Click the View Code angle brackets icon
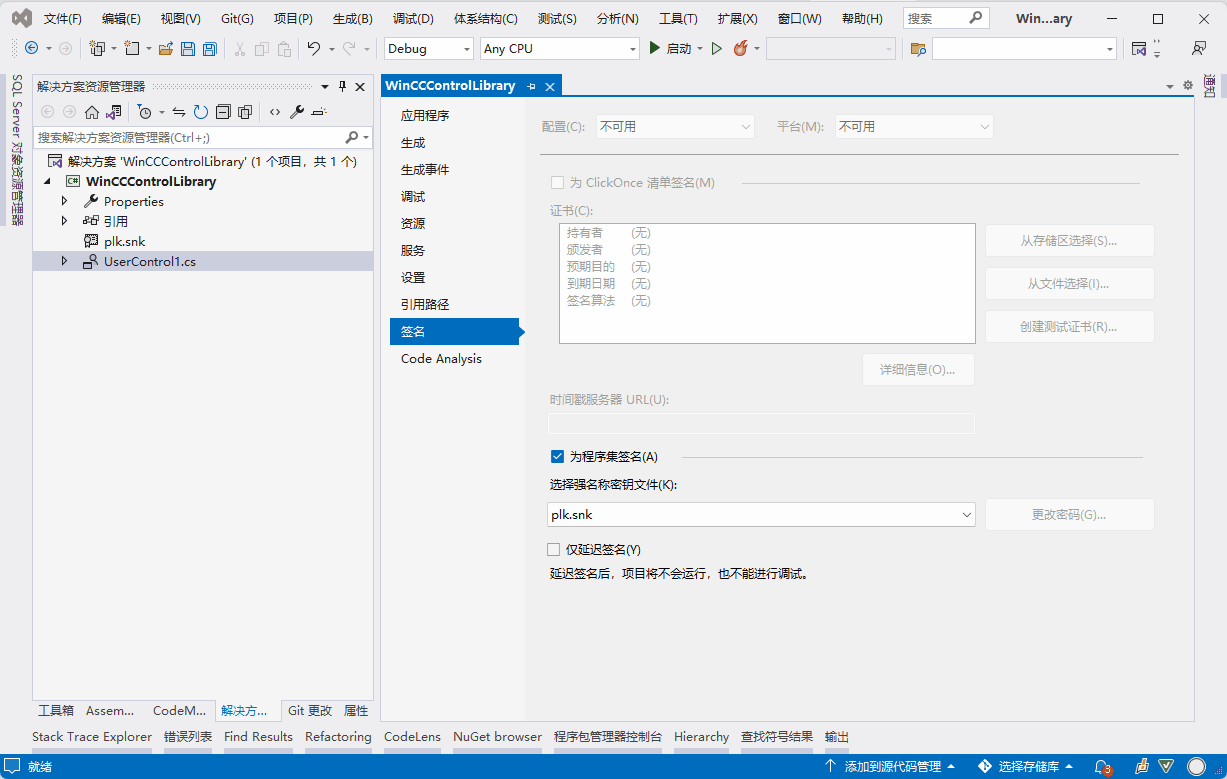The height and width of the screenshot is (779, 1227). tap(275, 112)
